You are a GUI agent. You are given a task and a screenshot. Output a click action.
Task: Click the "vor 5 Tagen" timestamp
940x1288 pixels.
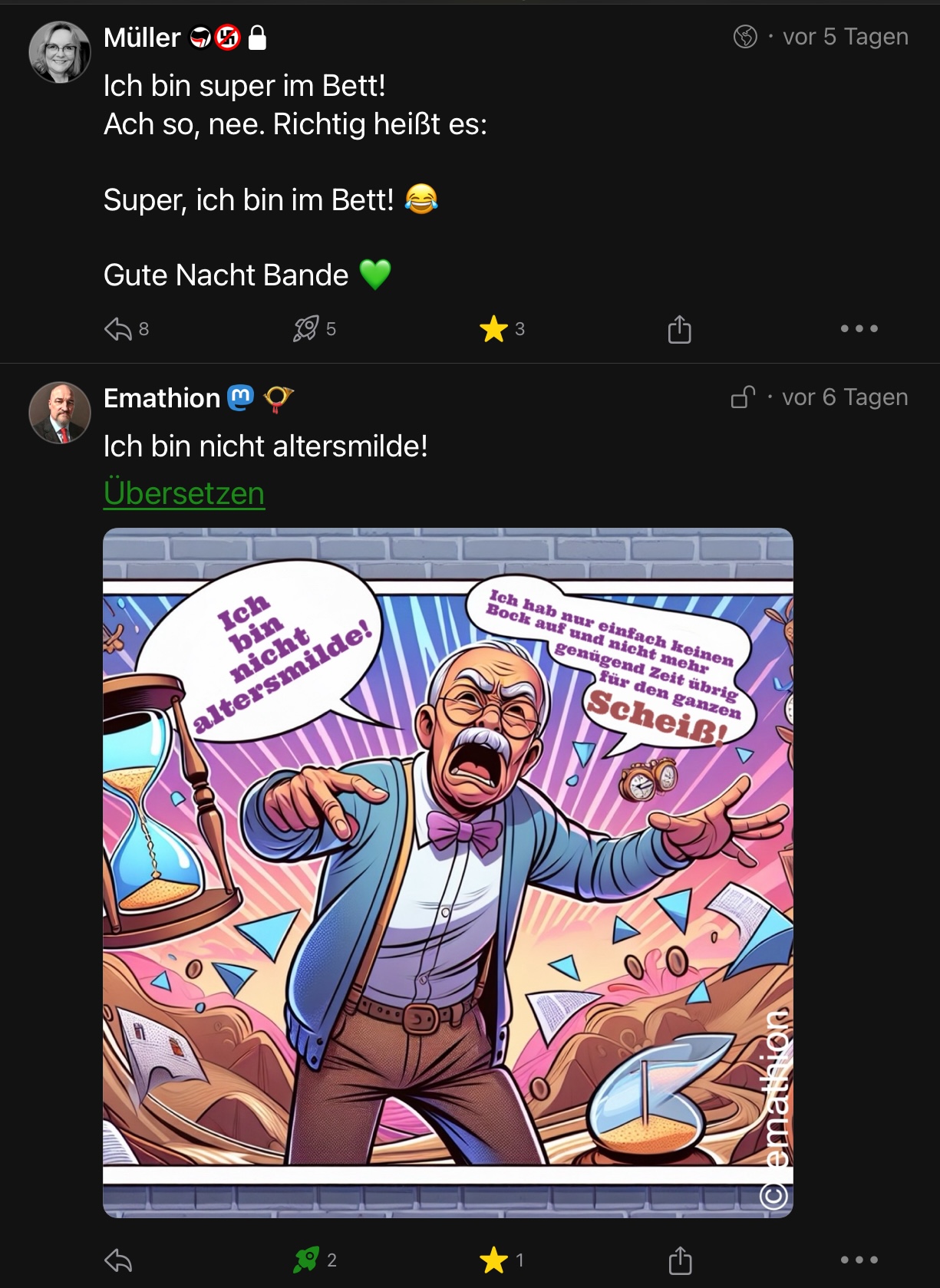[845, 37]
